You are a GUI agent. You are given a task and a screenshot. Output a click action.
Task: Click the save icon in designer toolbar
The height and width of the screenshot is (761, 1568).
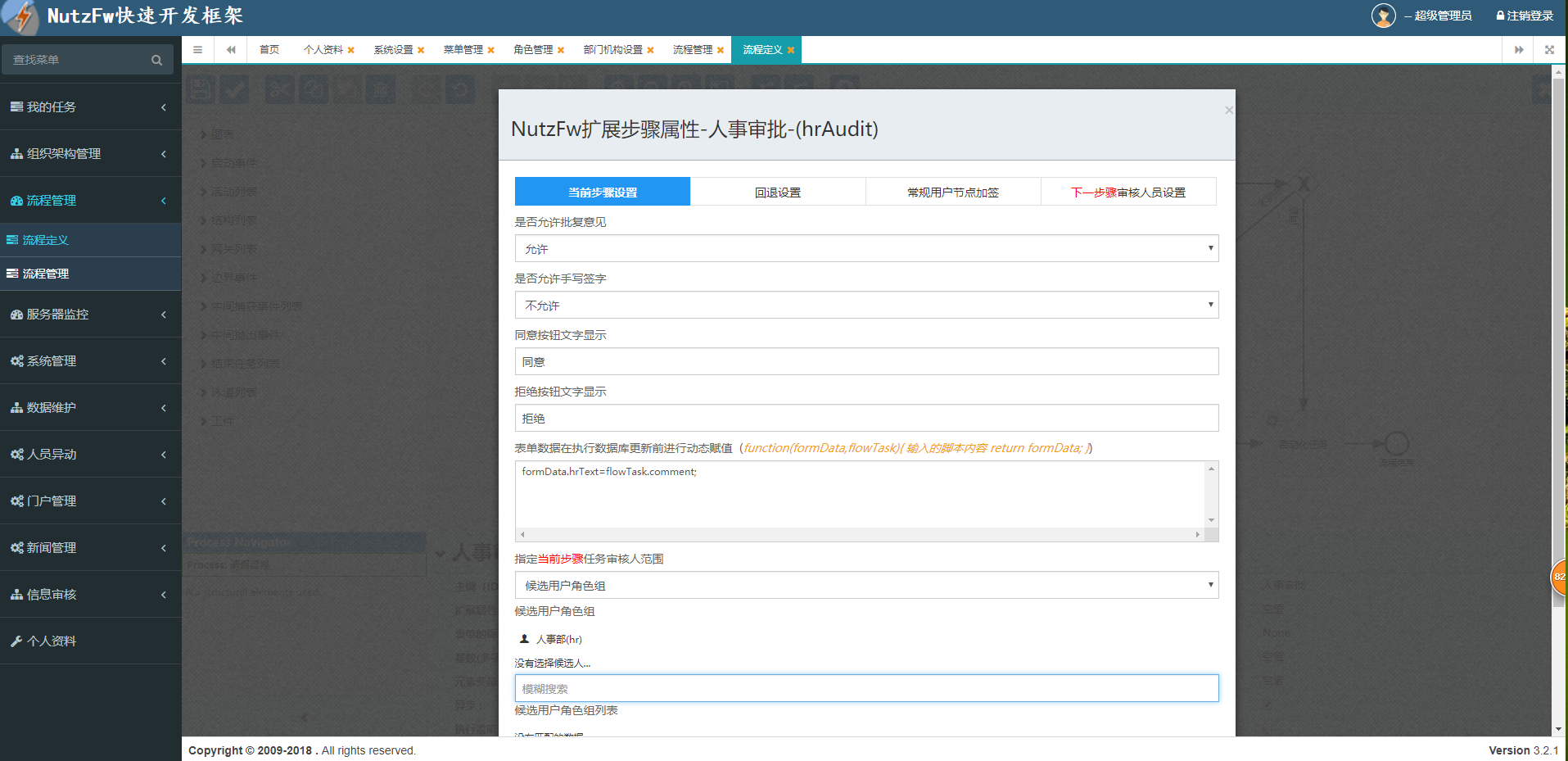pyautogui.click(x=201, y=88)
